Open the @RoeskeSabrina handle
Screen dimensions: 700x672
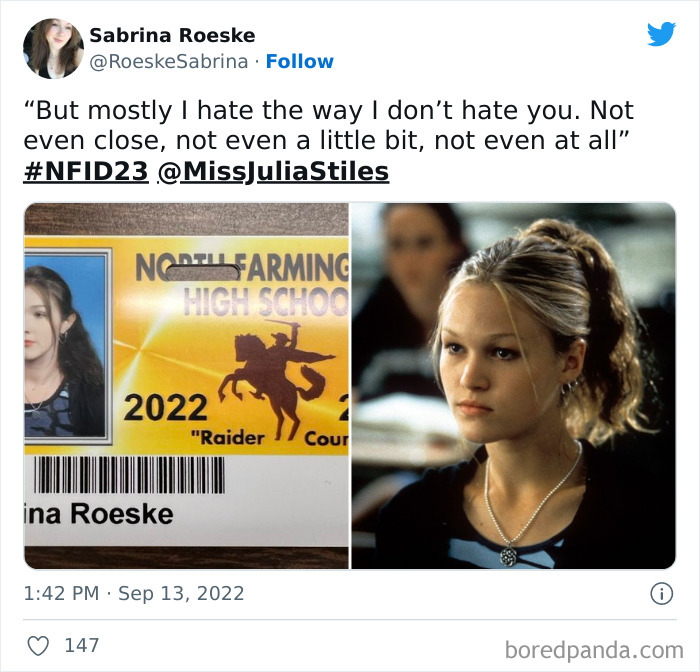click(x=169, y=62)
